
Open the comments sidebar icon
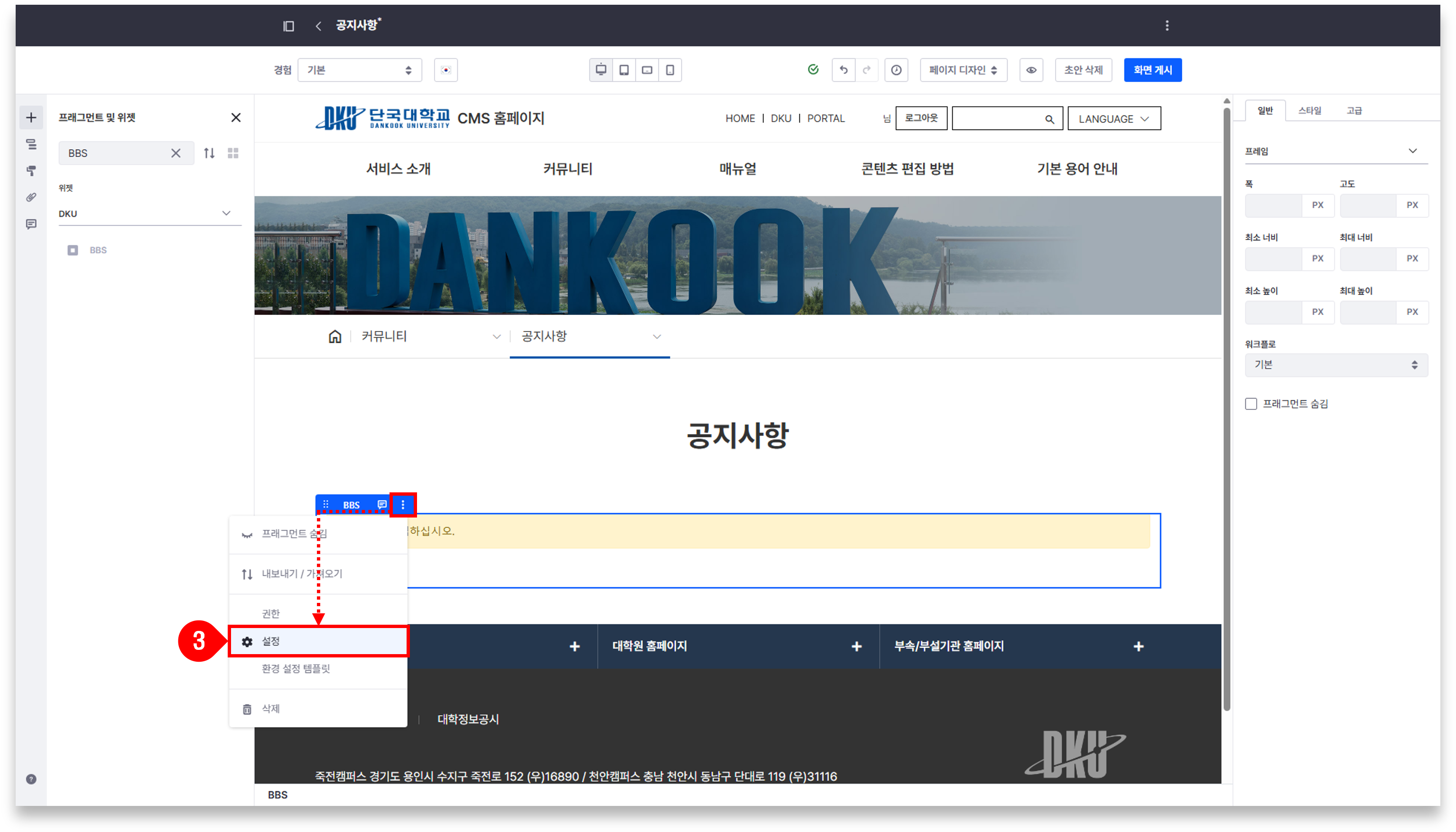(x=31, y=224)
